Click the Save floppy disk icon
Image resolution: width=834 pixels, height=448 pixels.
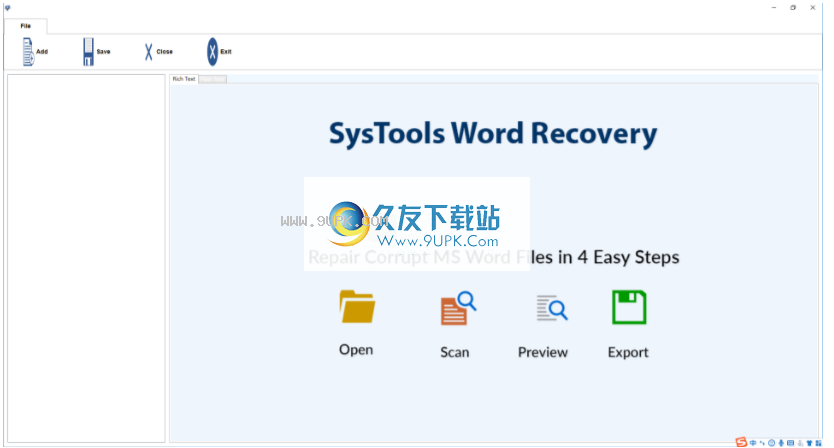88,52
